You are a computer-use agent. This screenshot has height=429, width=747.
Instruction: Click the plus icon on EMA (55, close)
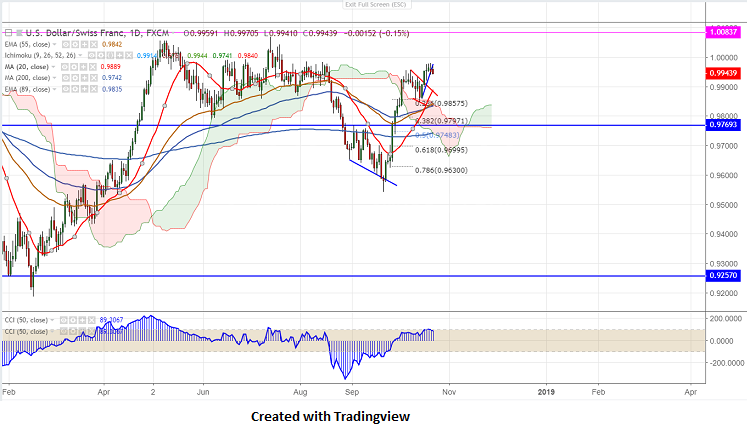84,44
